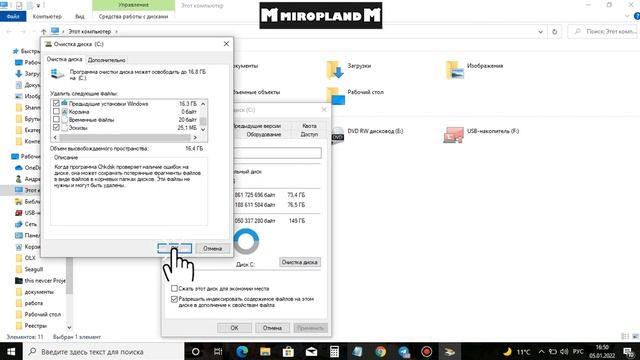Open the Рабочий стол folder in main pane
The width and height of the screenshot is (640, 360).
[x=355, y=95]
